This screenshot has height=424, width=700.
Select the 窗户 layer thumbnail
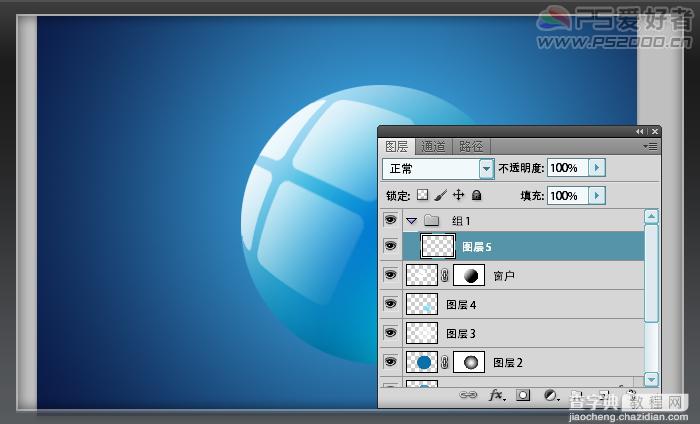click(x=422, y=275)
